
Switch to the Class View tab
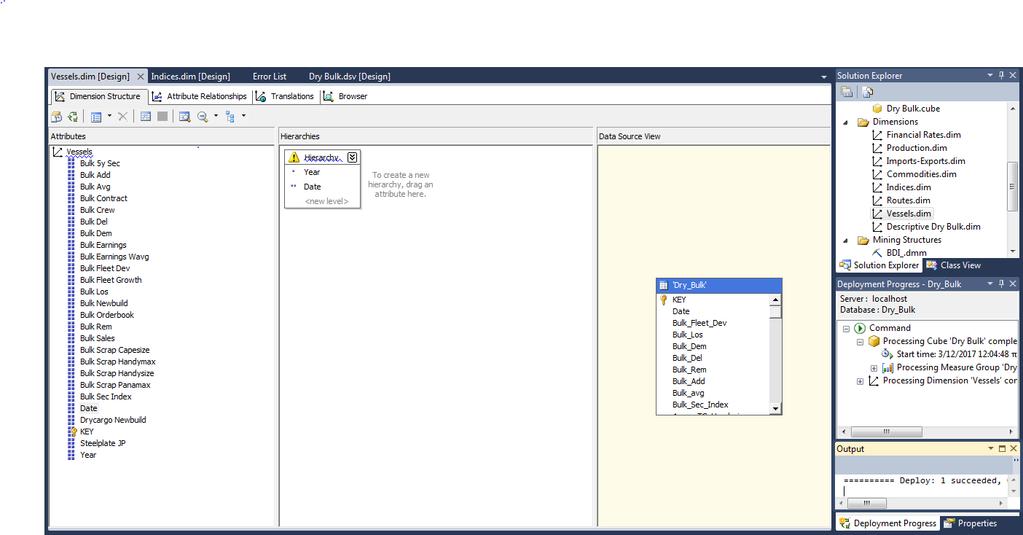click(953, 266)
